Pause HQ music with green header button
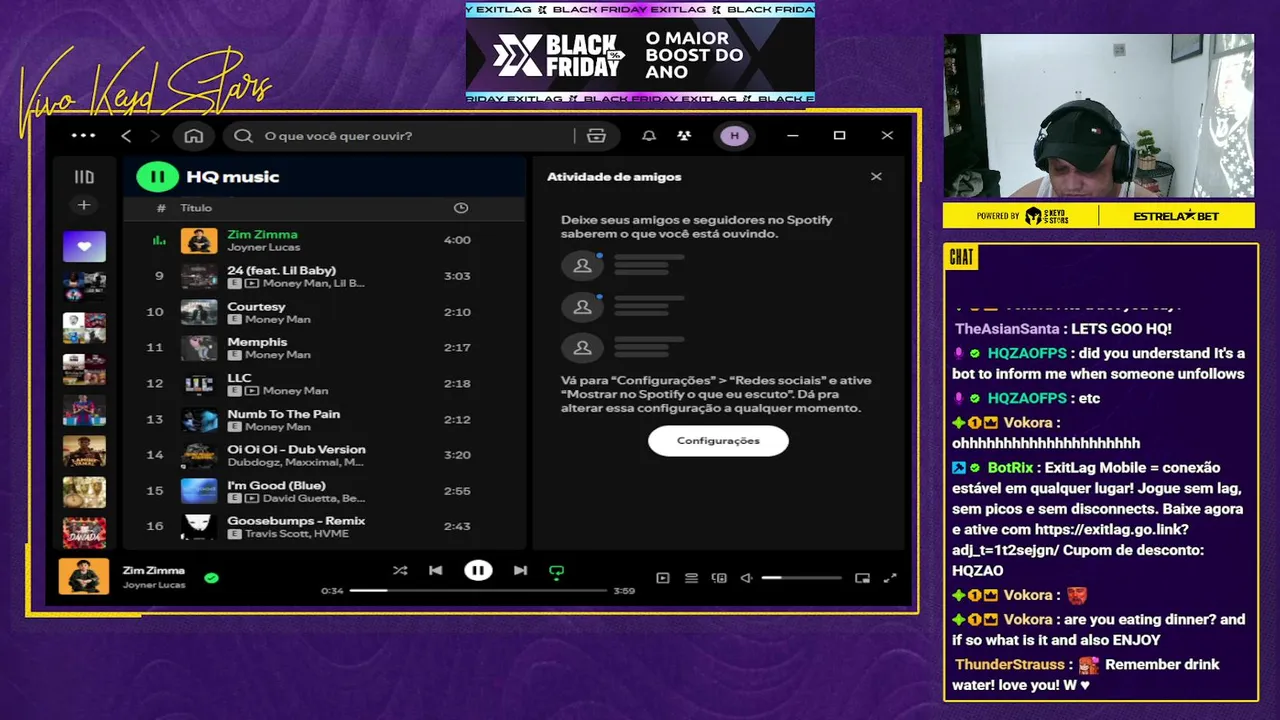 point(157,177)
